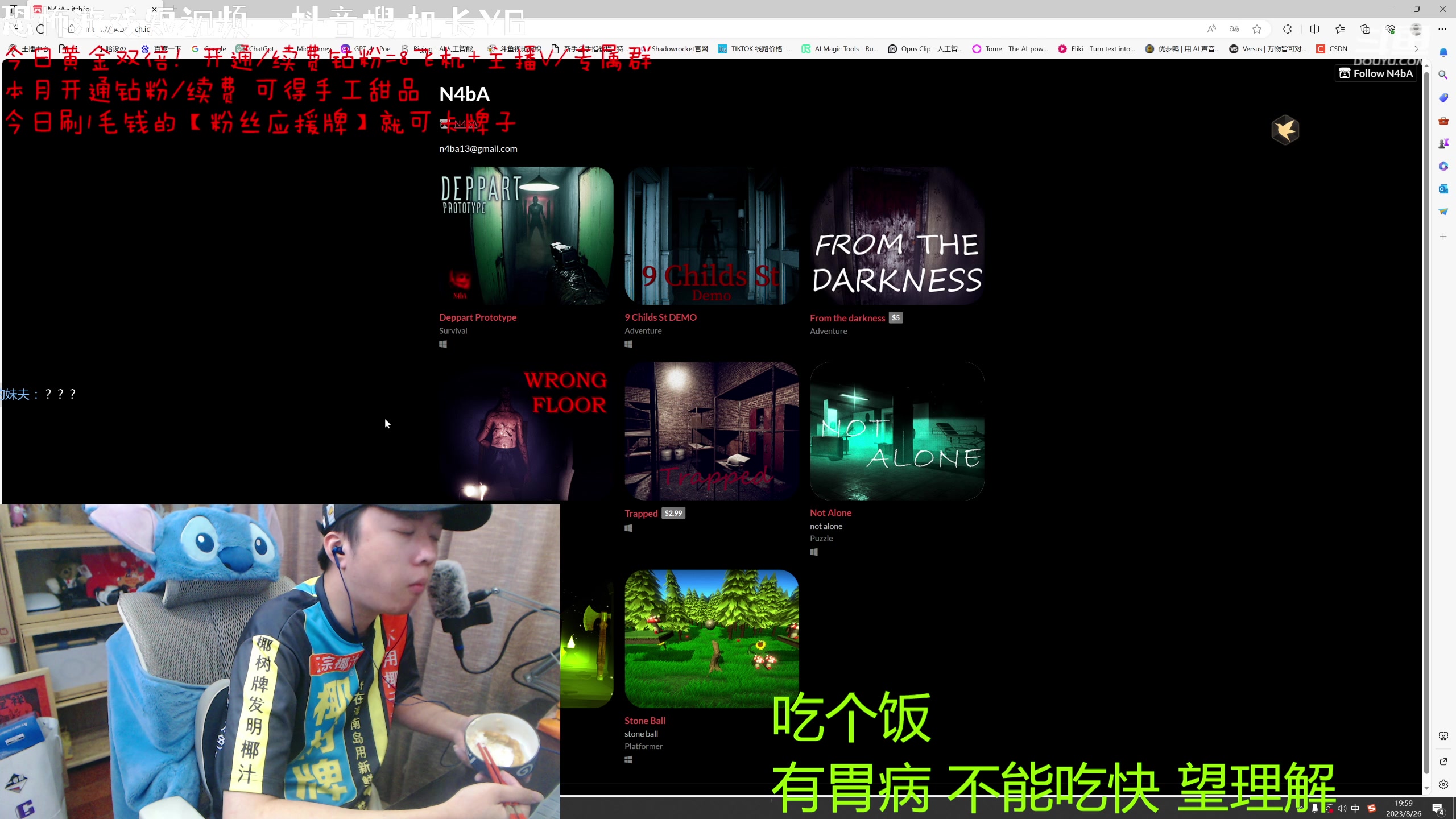Expand hidden system tray icons

(1301, 808)
